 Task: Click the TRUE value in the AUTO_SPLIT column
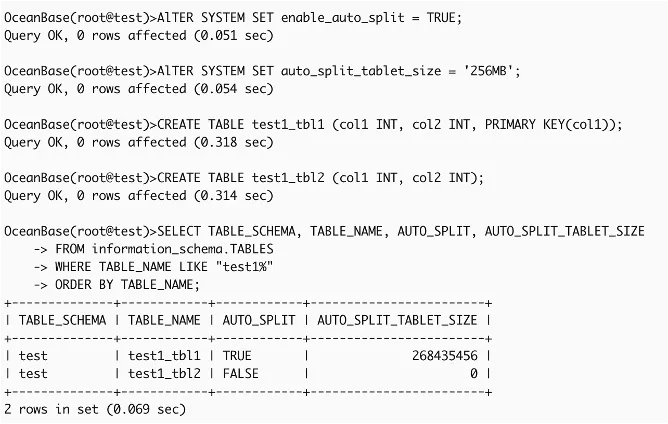[238, 356]
